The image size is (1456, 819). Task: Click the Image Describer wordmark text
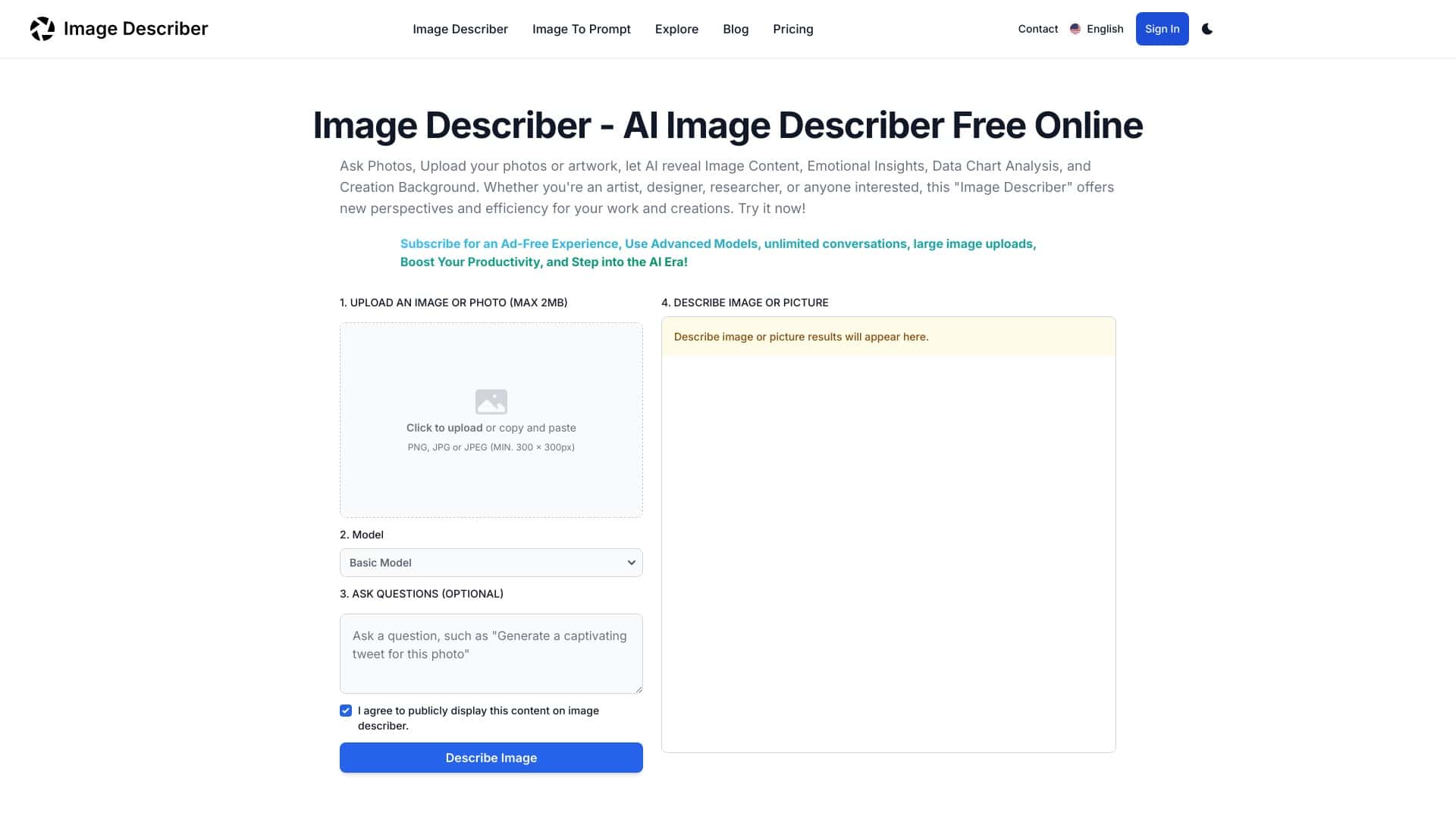[x=136, y=28]
